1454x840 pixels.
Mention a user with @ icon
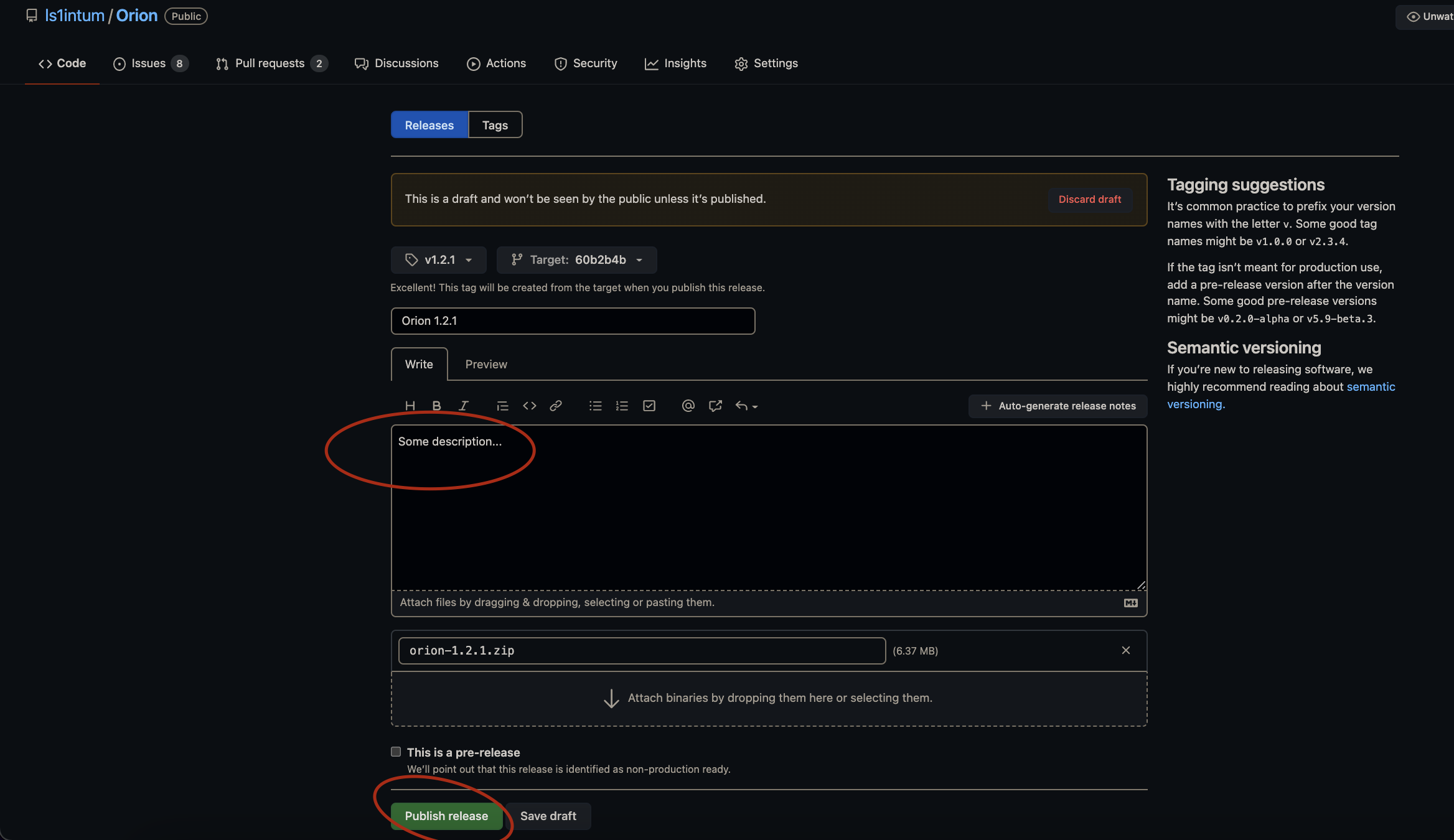click(688, 406)
